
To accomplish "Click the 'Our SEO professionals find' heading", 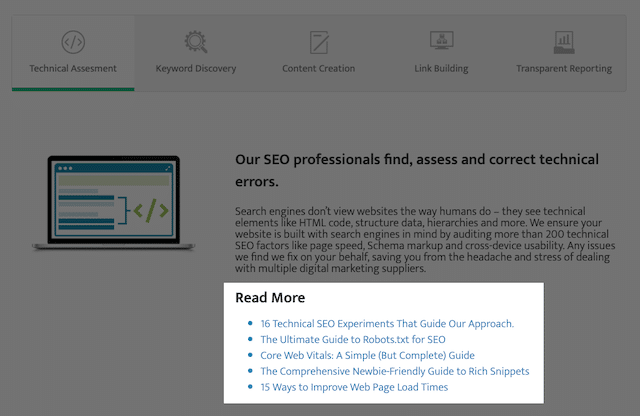I will point(417,170).
